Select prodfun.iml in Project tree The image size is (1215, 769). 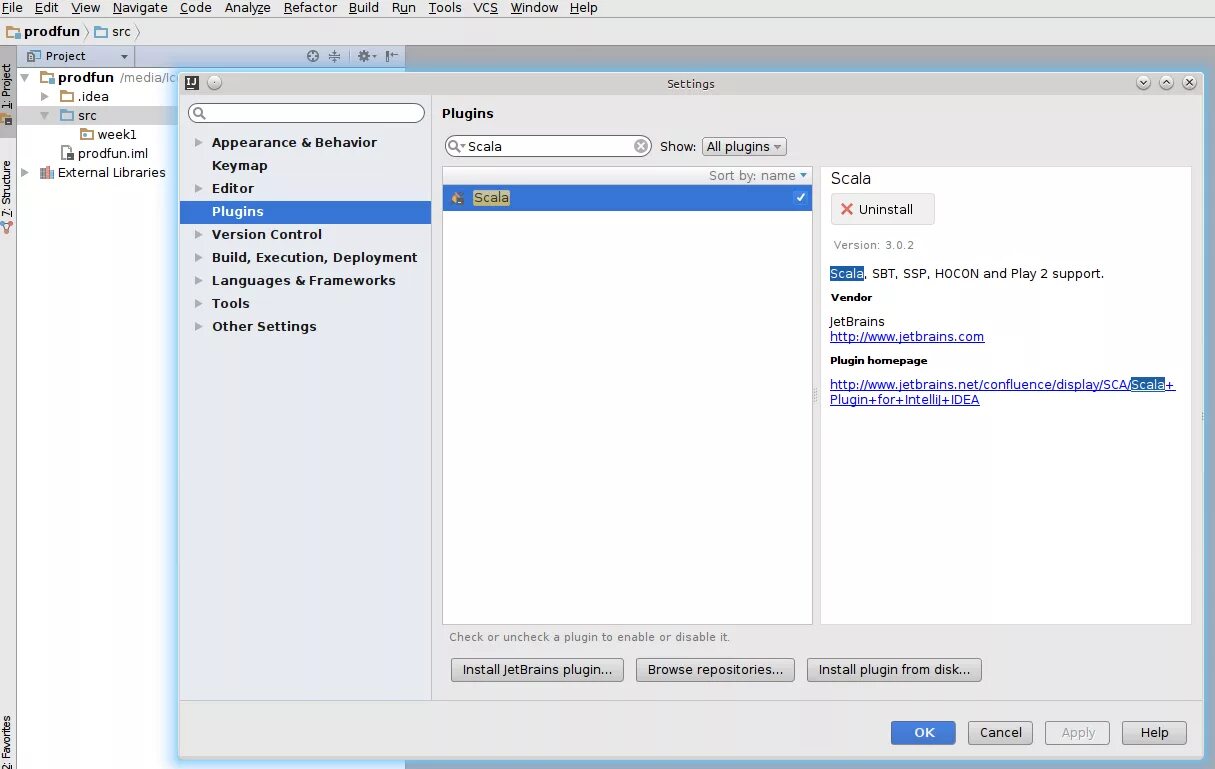click(x=112, y=153)
